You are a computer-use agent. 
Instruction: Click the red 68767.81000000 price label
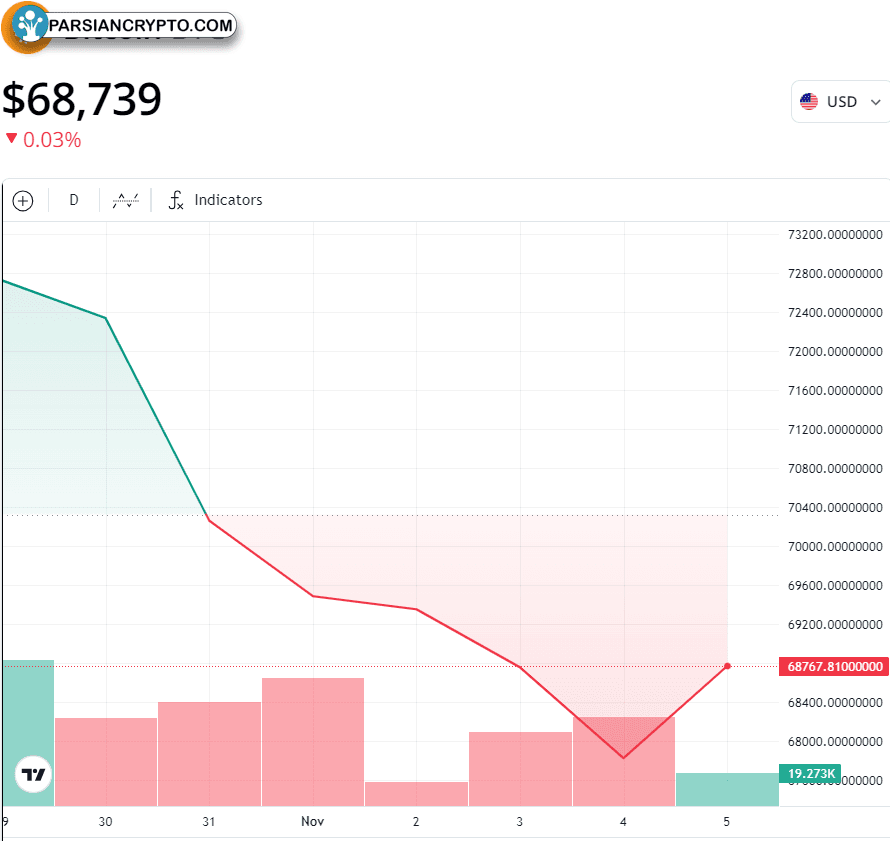coord(834,666)
